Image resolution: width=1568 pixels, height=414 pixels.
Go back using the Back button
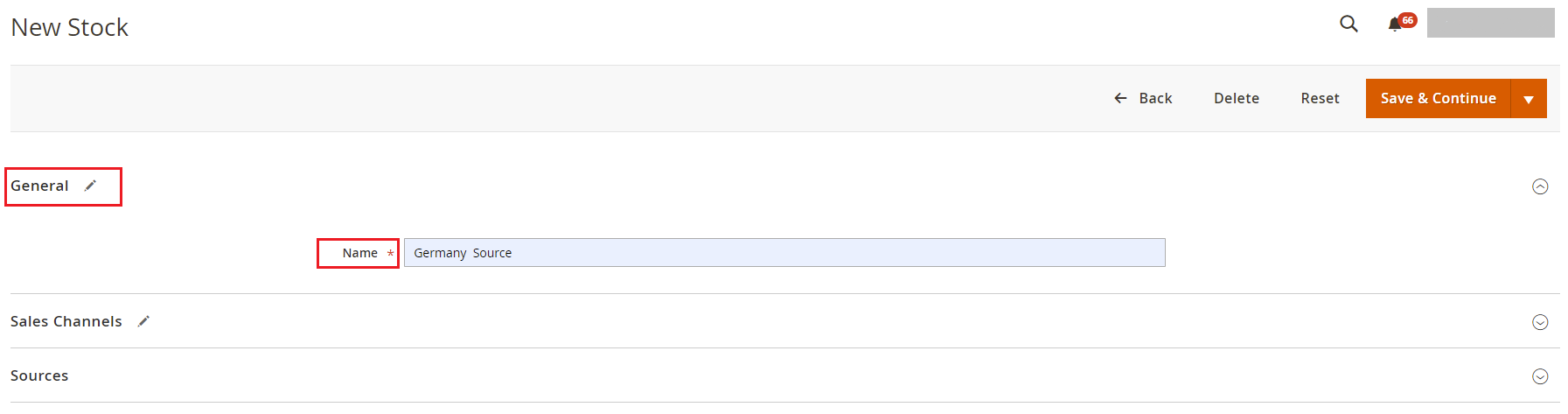click(x=1155, y=98)
